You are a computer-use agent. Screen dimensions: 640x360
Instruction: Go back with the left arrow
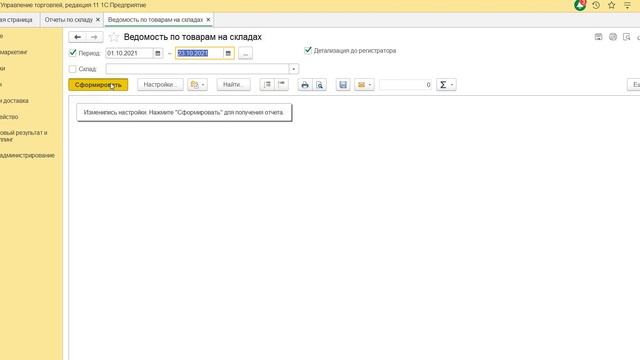(78, 37)
